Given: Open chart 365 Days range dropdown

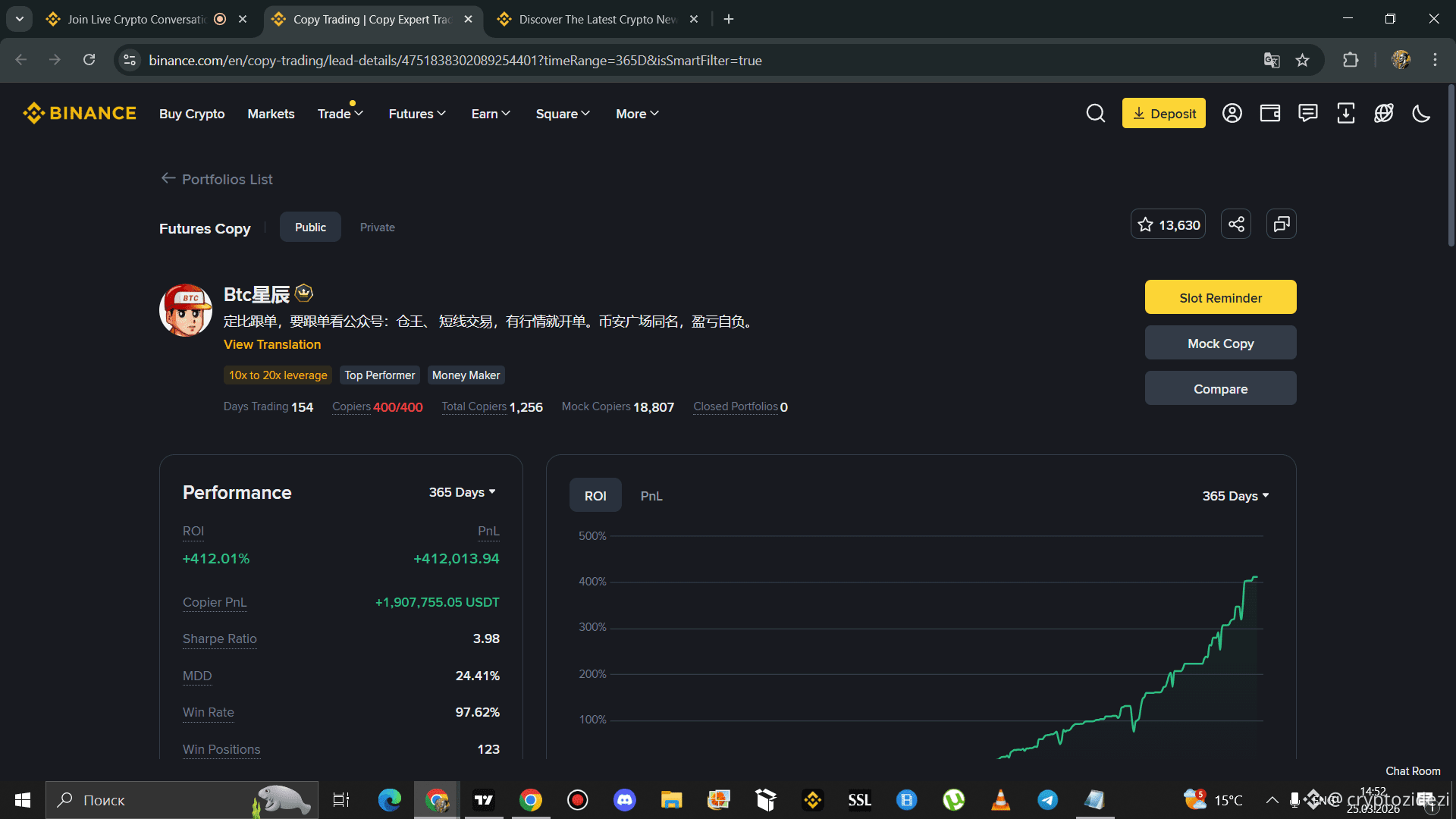Looking at the screenshot, I should point(1235,496).
